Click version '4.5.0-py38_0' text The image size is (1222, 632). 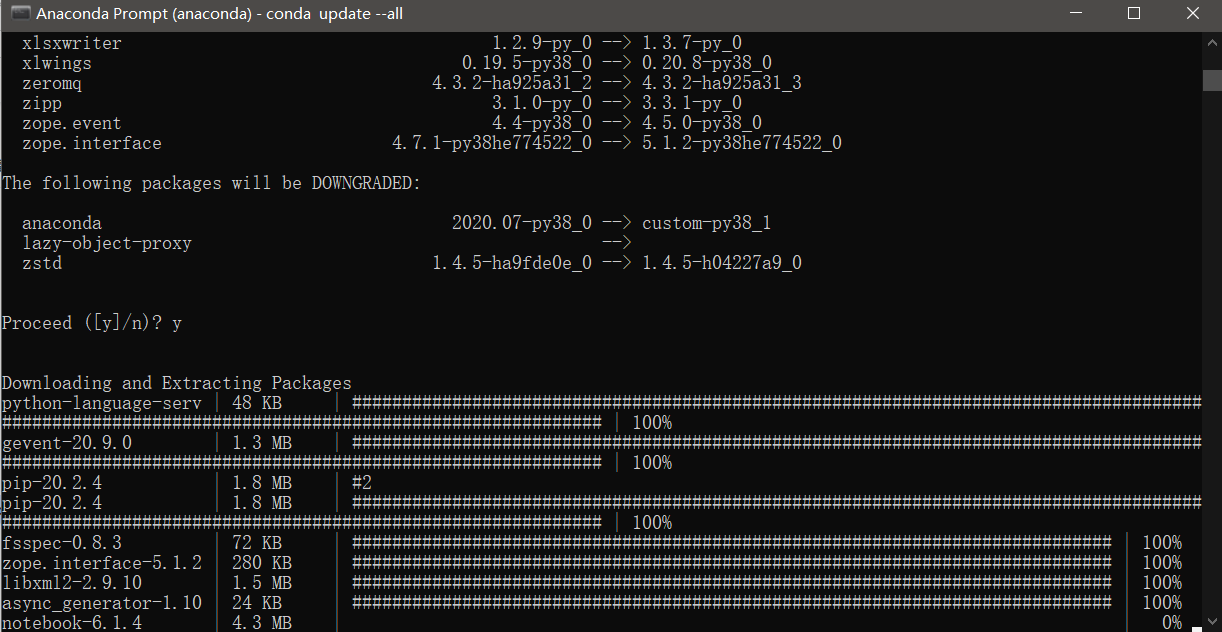tap(702, 124)
